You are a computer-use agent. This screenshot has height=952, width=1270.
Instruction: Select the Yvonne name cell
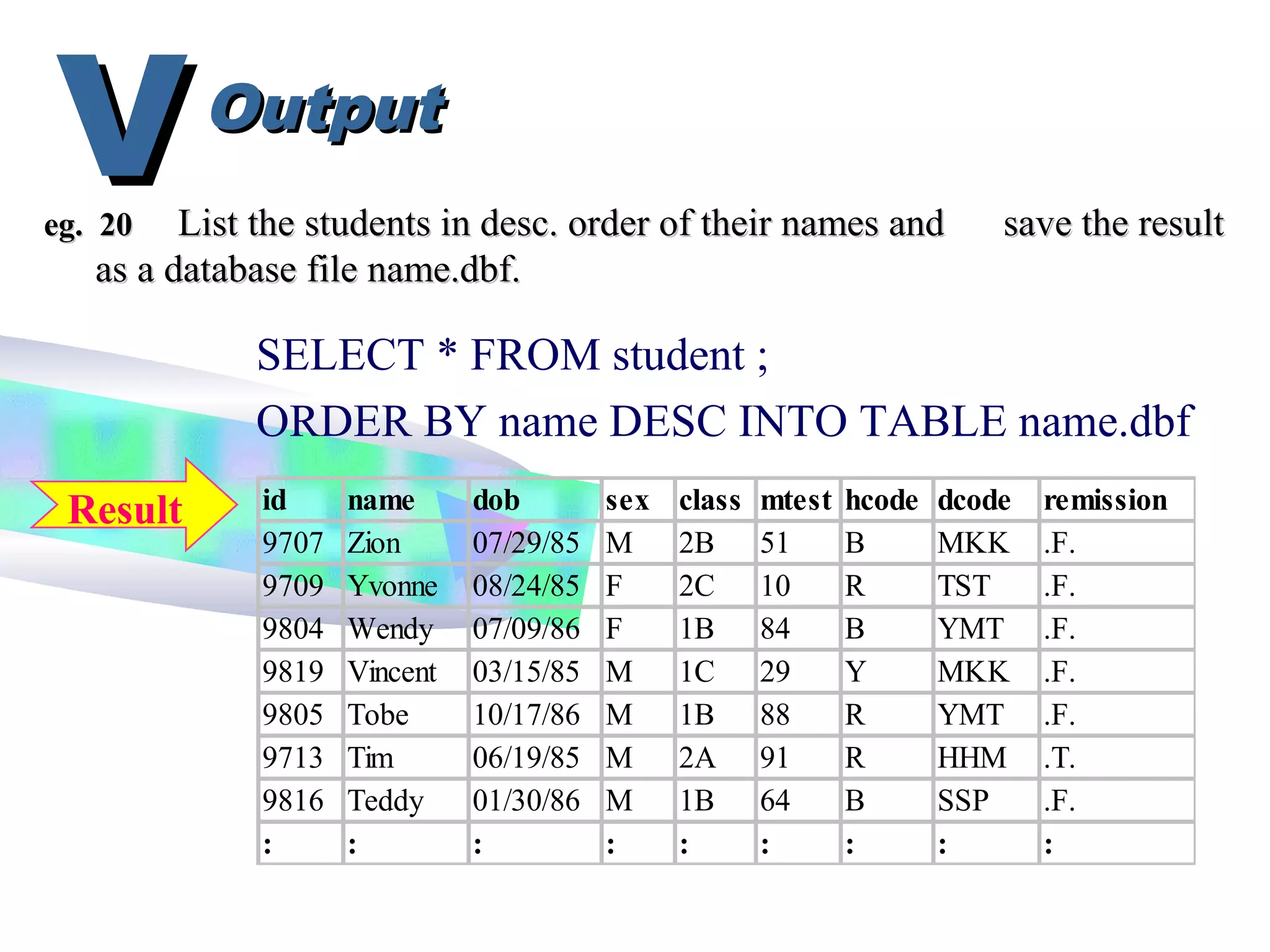click(x=393, y=586)
